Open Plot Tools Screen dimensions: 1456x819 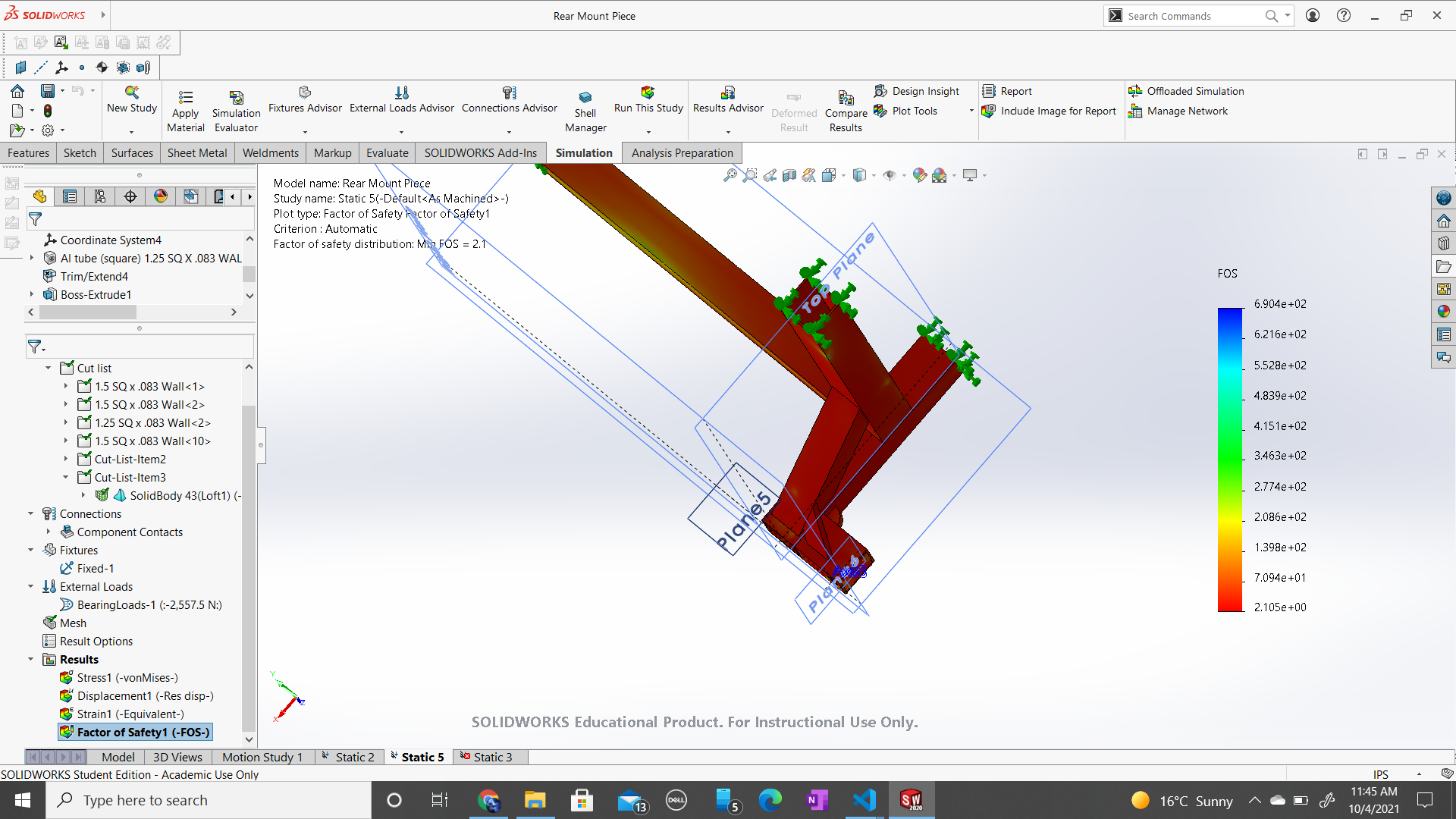point(906,111)
